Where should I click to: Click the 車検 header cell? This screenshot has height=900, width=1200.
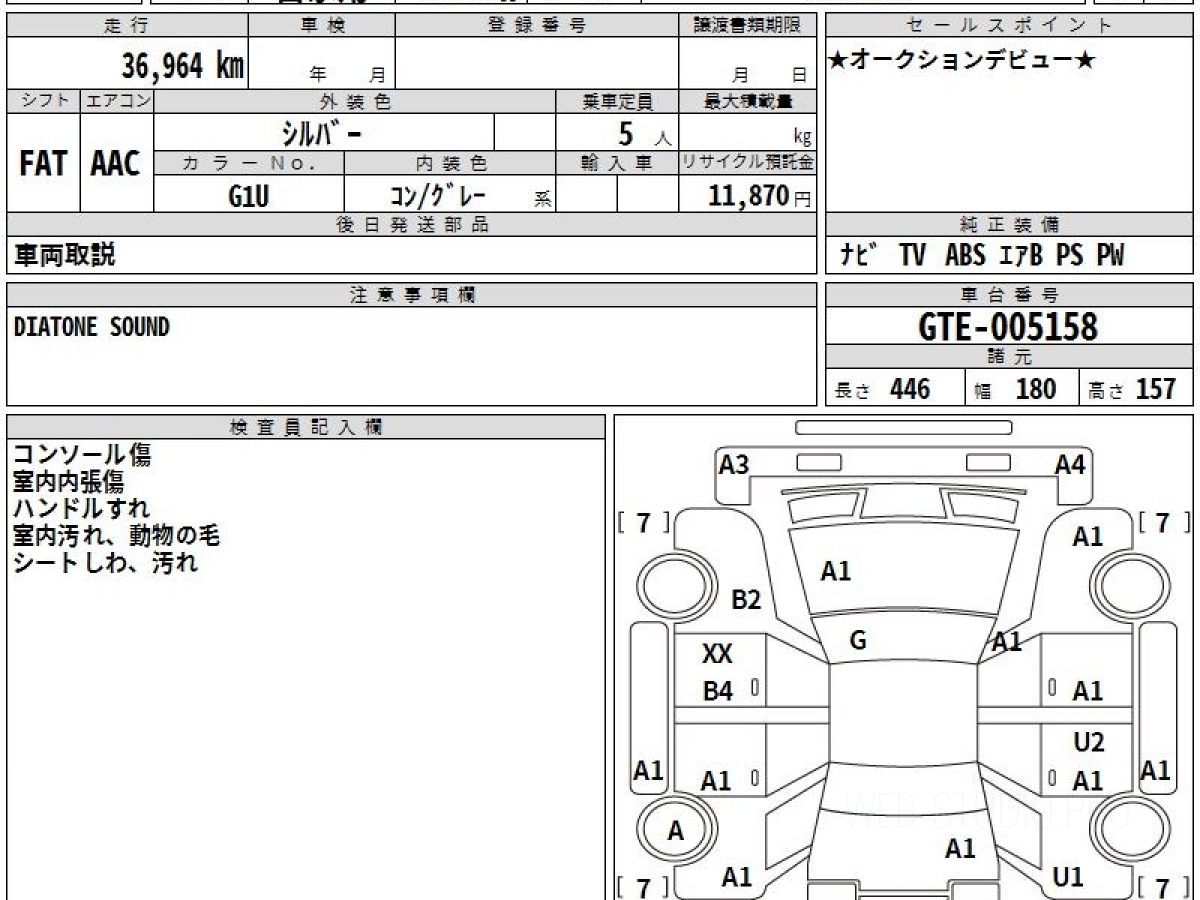point(322,26)
